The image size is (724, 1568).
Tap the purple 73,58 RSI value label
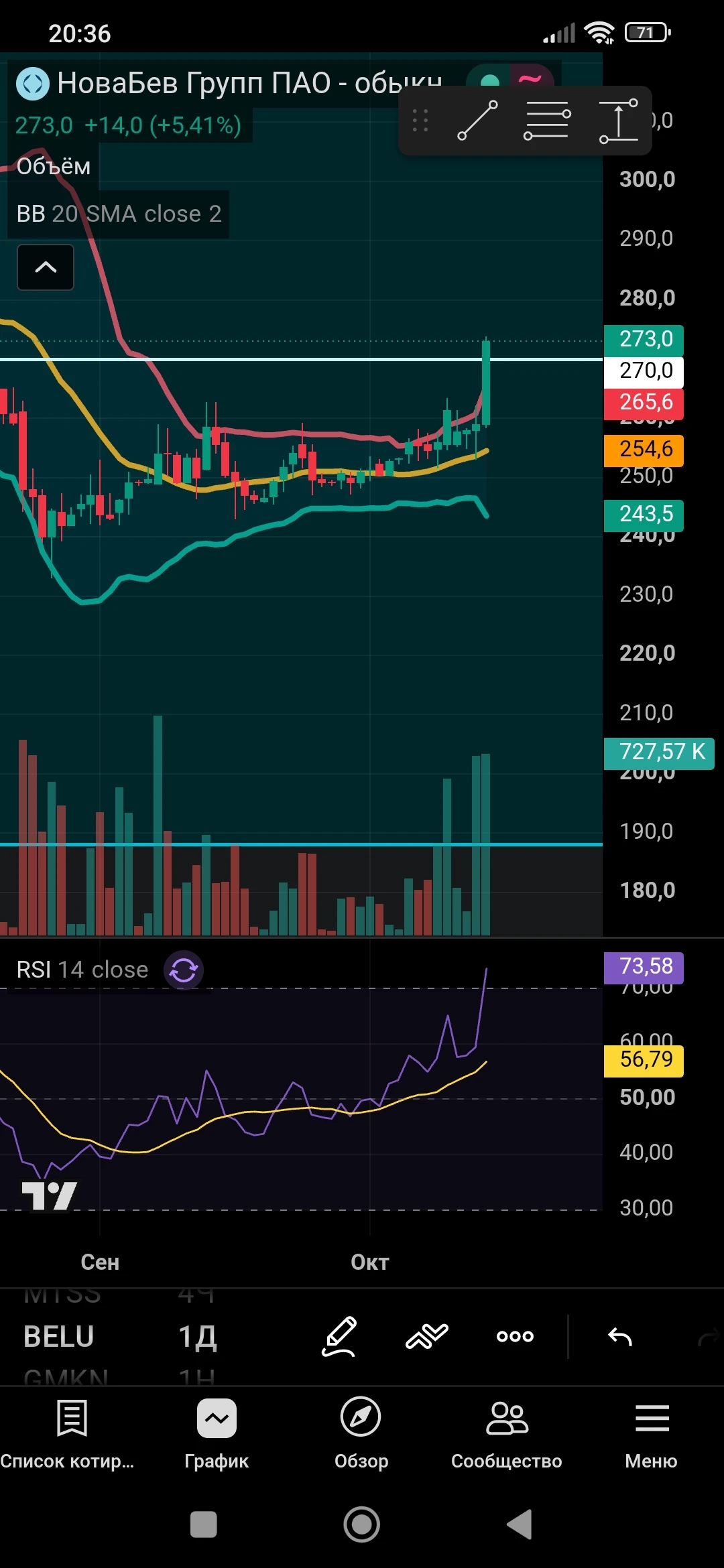point(644,967)
